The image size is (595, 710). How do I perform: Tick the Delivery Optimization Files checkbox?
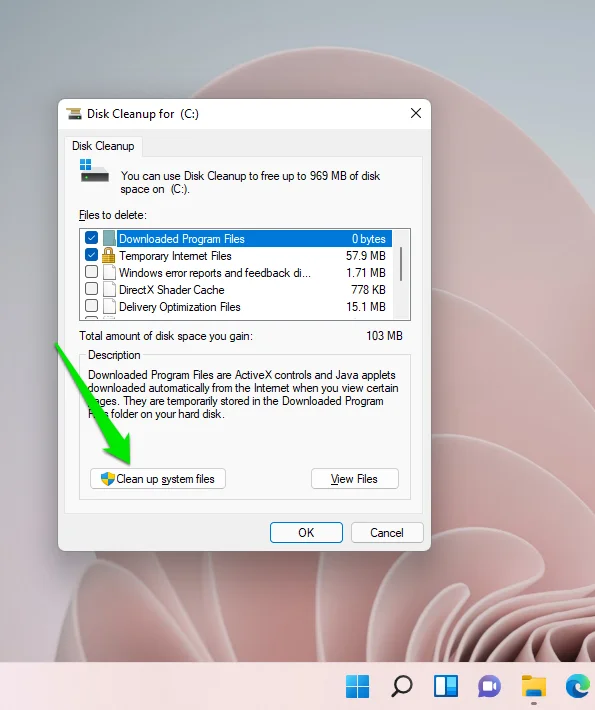click(91, 306)
